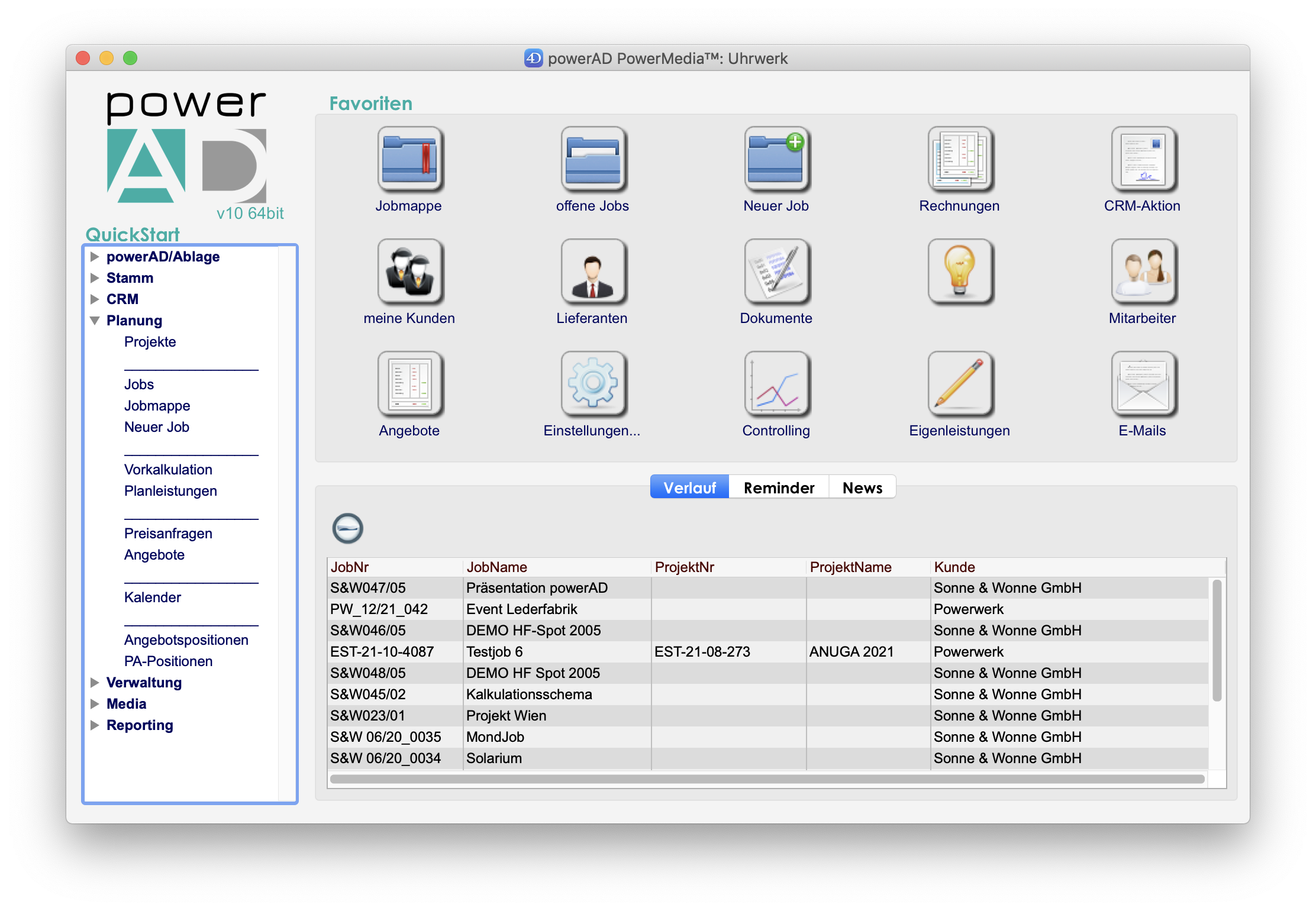
Task: Open the Einstellungen gear icon
Action: pyautogui.click(x=594, y=384)
